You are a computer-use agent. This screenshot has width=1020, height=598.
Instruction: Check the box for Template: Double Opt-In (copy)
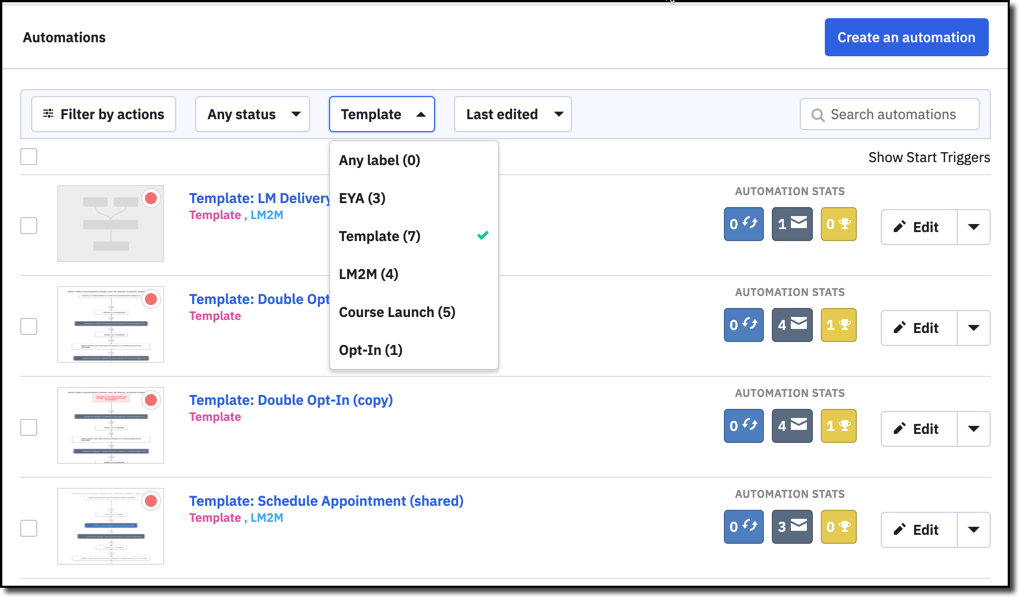click(x=29, y=427)
